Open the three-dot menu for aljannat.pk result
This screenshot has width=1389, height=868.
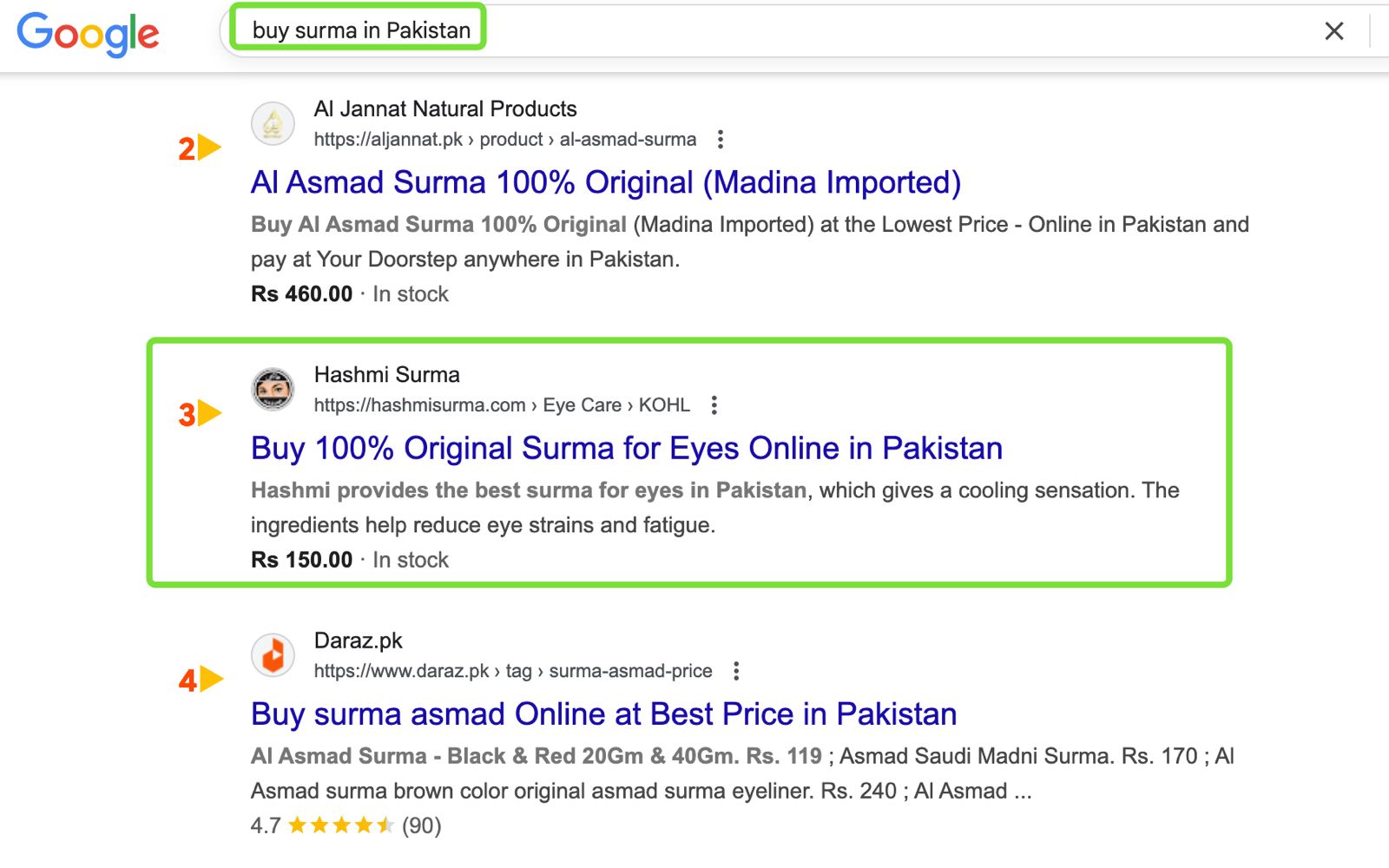[720, 139]
